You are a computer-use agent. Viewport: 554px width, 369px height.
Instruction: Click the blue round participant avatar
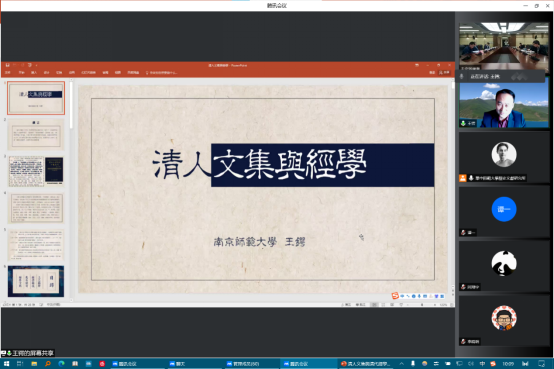(504, 209)
